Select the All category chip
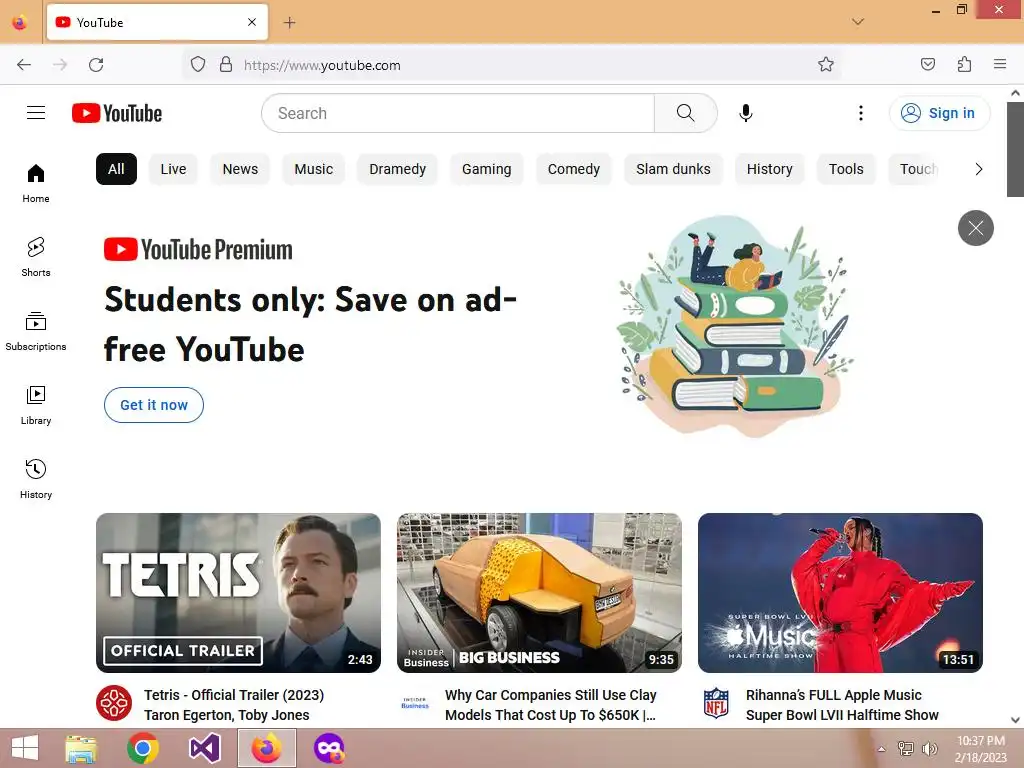The image size is (1024, 768). click(116, 169)
